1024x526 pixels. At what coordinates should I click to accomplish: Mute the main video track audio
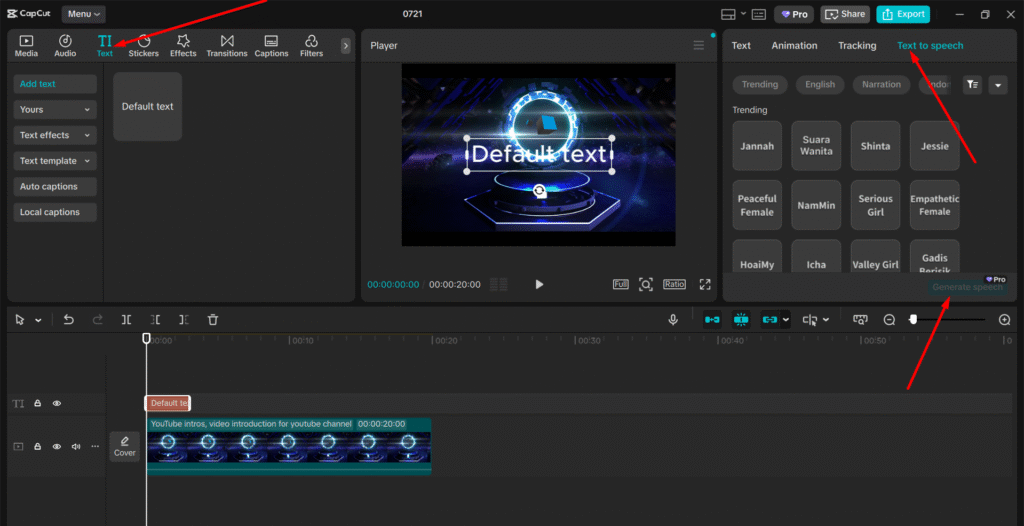point(76,446)
